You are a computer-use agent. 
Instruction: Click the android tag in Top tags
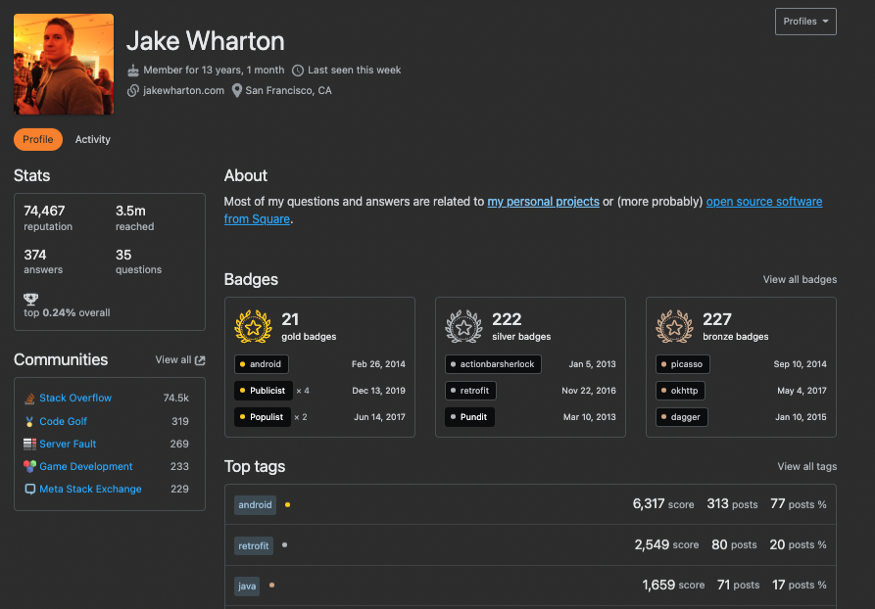coord(255,505)
